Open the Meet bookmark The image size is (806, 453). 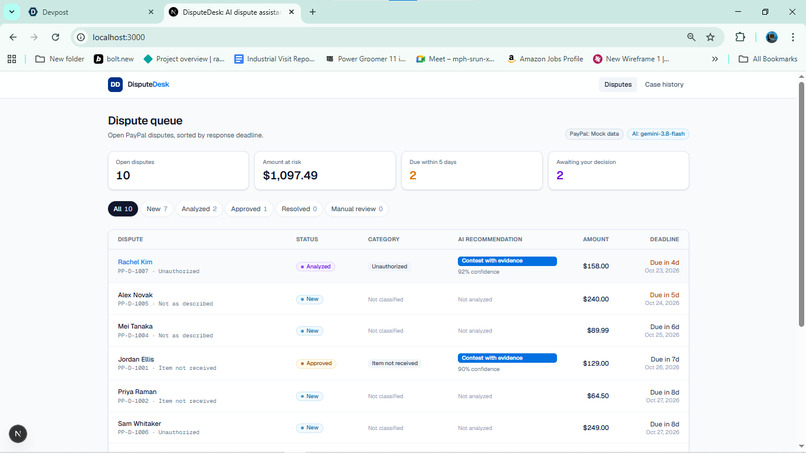(x=455, y=59)
